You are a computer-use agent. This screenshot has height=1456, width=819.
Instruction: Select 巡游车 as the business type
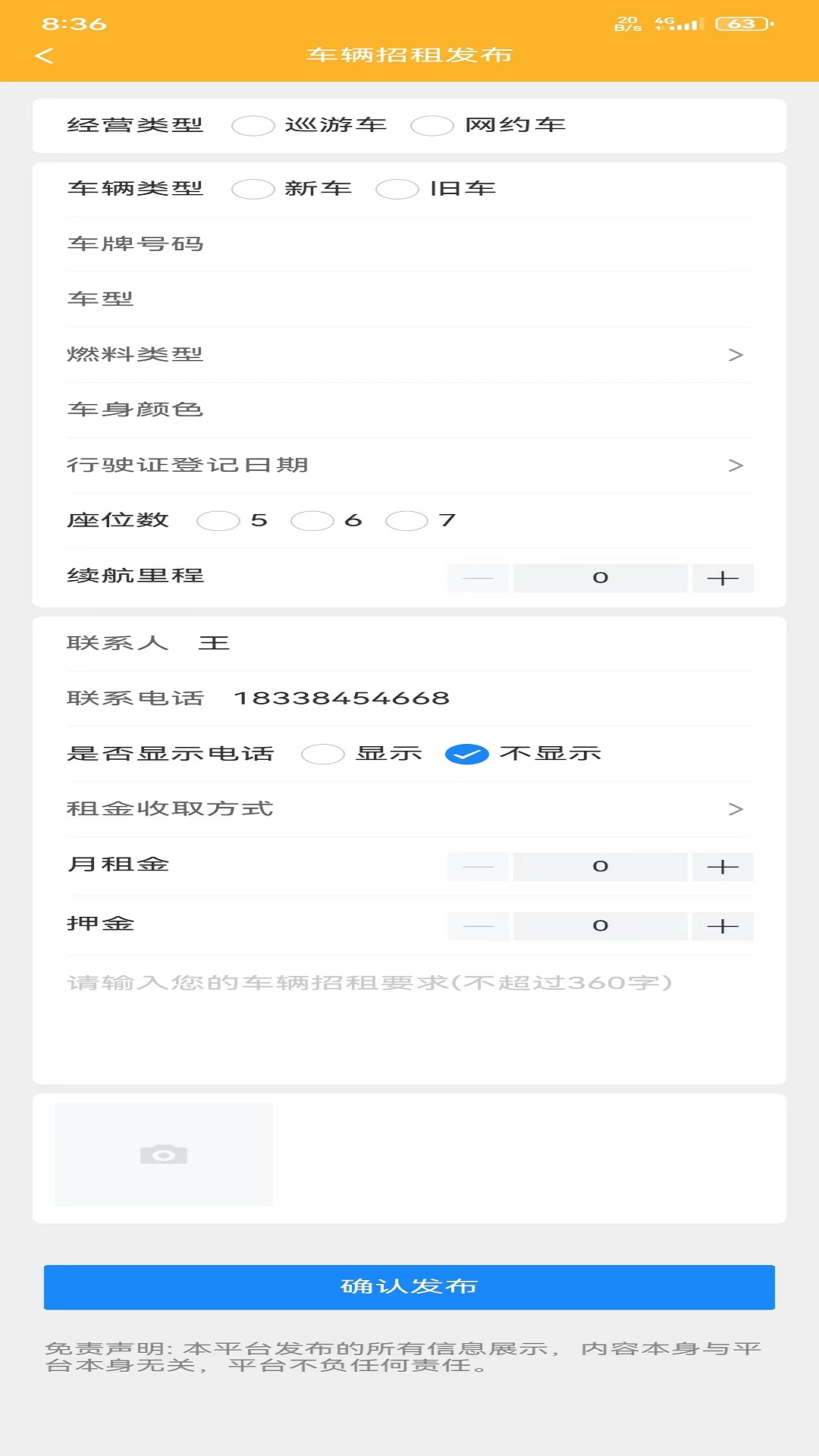(x=253, y=125)
